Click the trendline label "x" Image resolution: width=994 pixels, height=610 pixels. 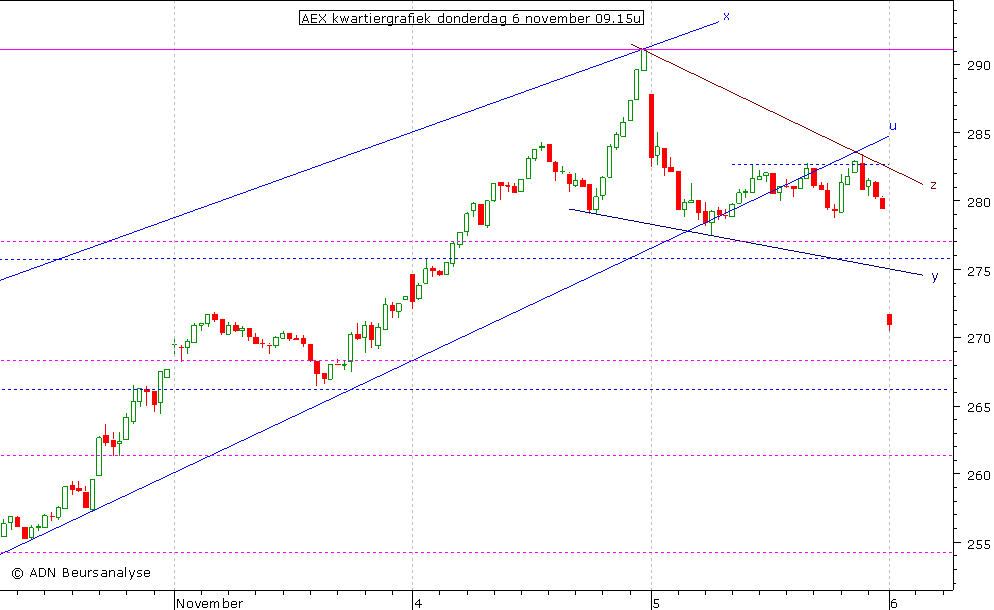point(726,16)
